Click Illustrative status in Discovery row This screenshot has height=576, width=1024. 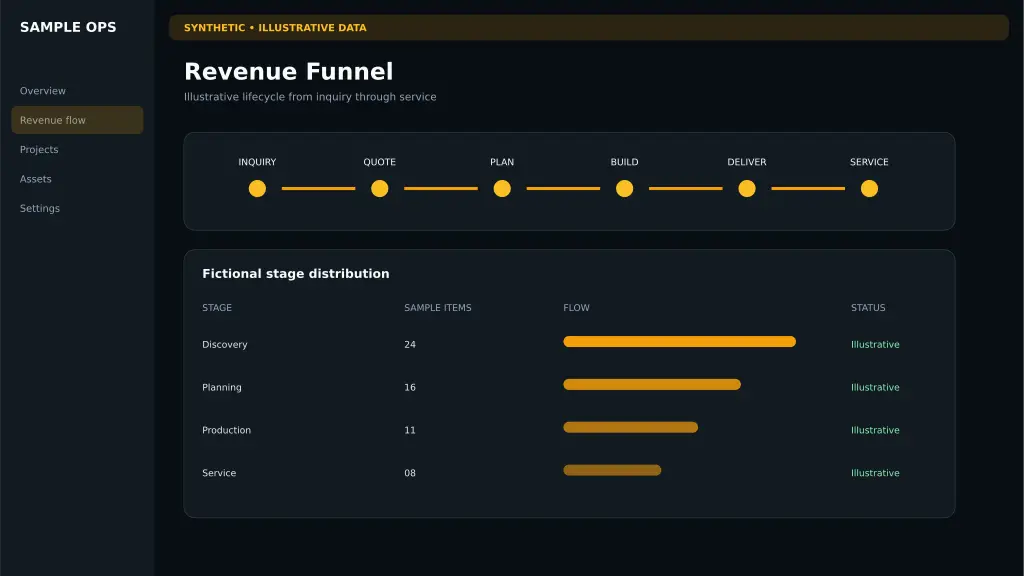(x=875, y=344)
